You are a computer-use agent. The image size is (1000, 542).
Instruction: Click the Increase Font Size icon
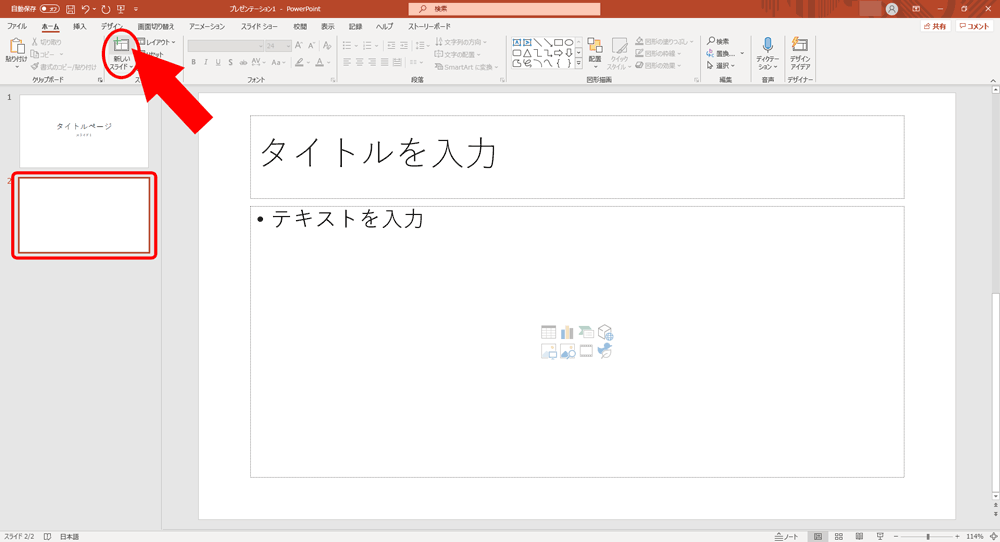[x=298, y=46]
